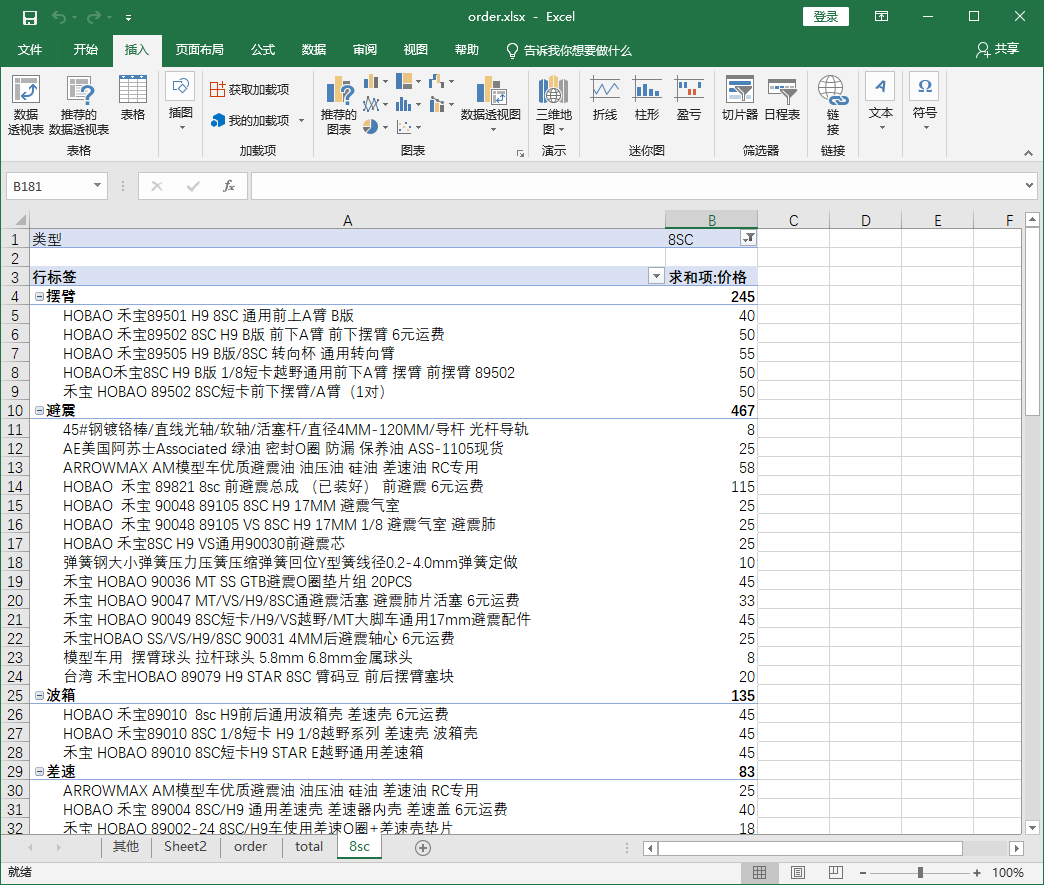
Task: Click the Undo arrow icon
Action: point(59,17)
